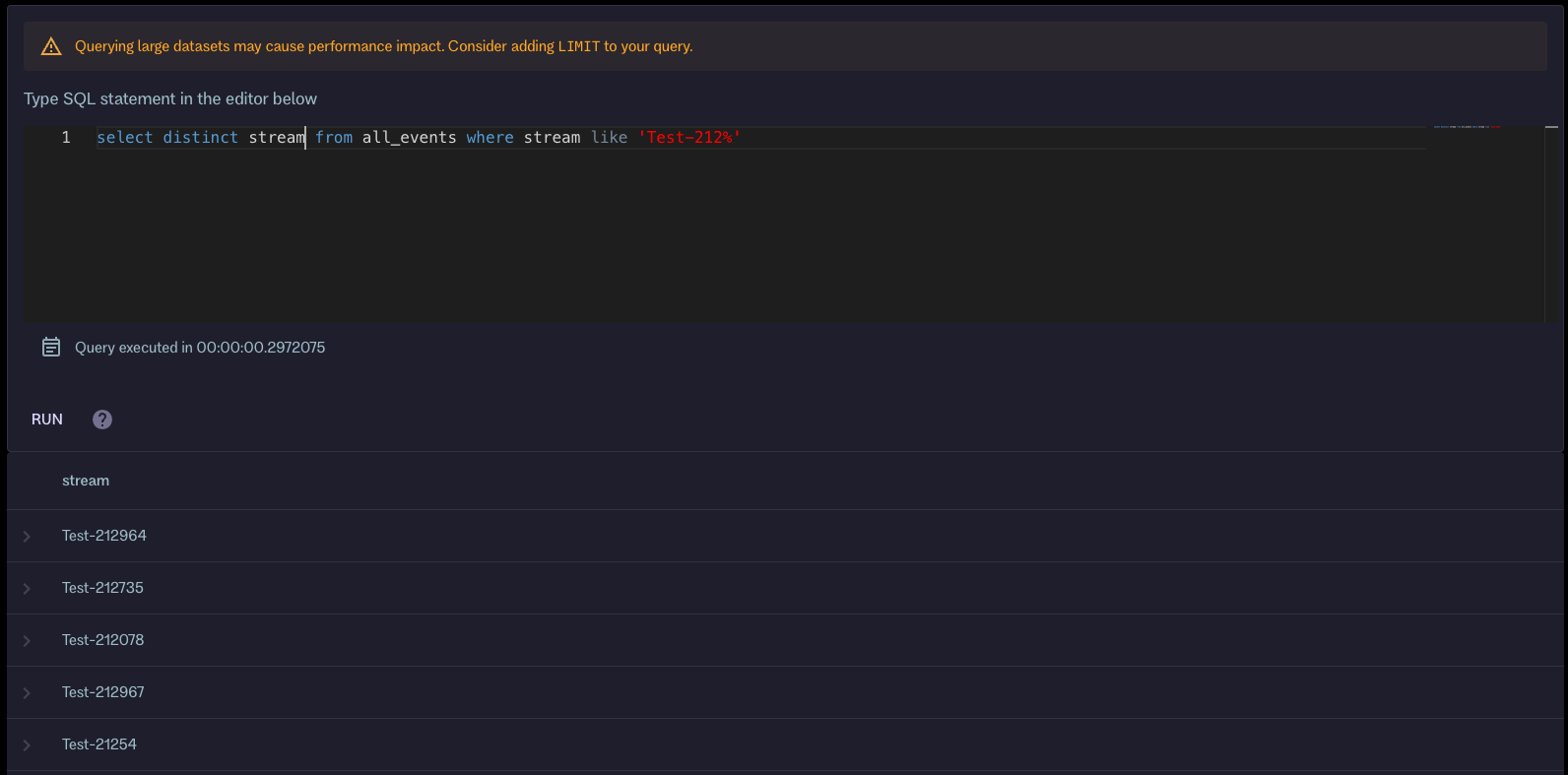Expand the Test-212078 row chevron
Screen dimensions: 1568x775
(28, 641)
